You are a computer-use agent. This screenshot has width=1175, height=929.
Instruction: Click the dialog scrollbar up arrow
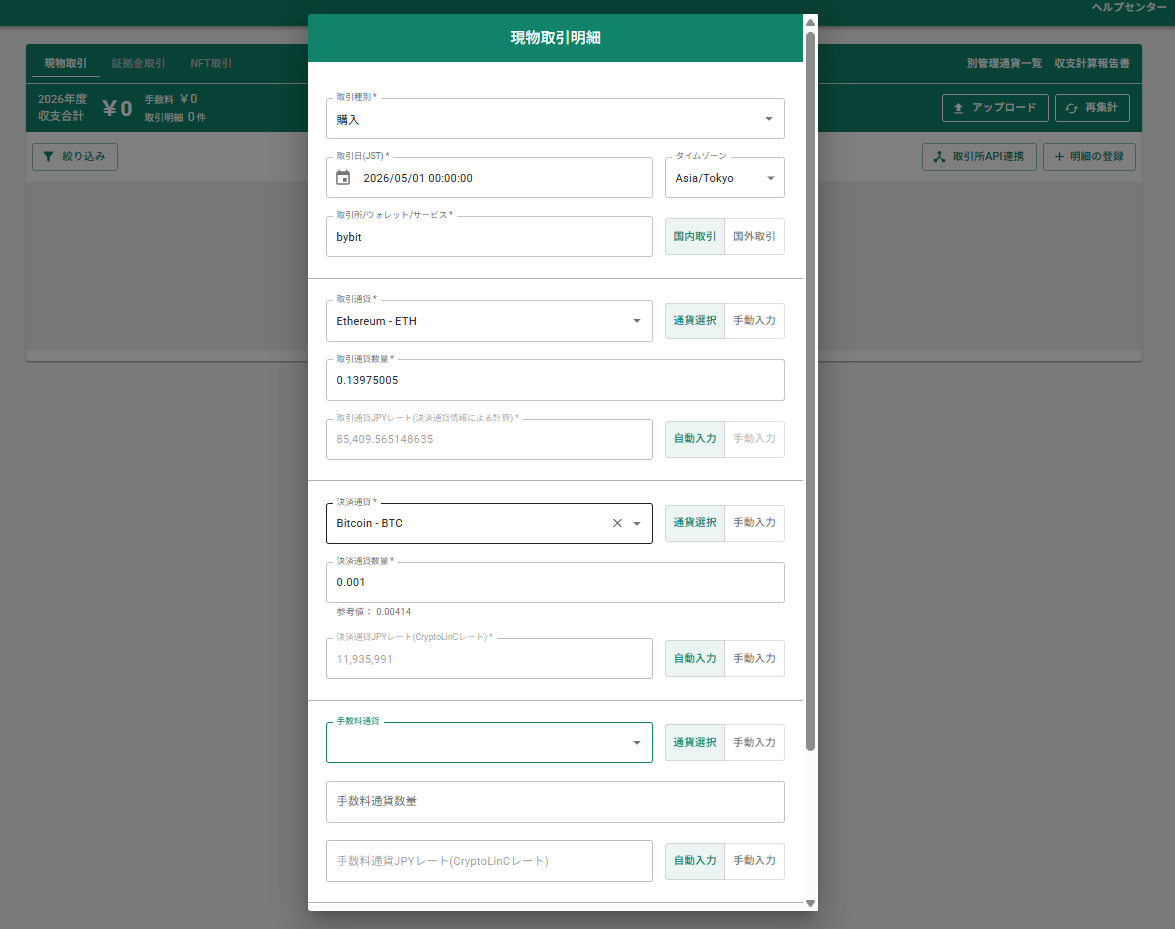810,22
